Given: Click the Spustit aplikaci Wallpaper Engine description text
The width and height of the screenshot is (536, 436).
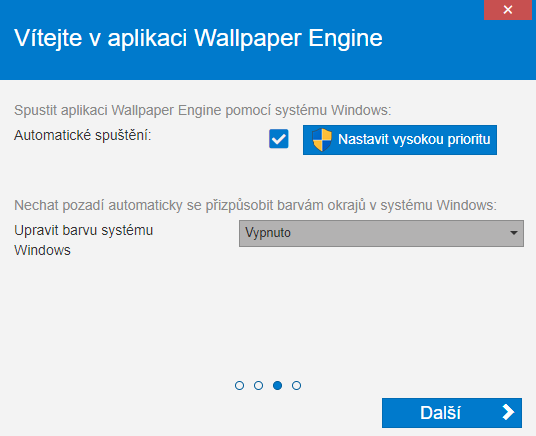Looking at the screenshot, I should click(x=202, y=110).
